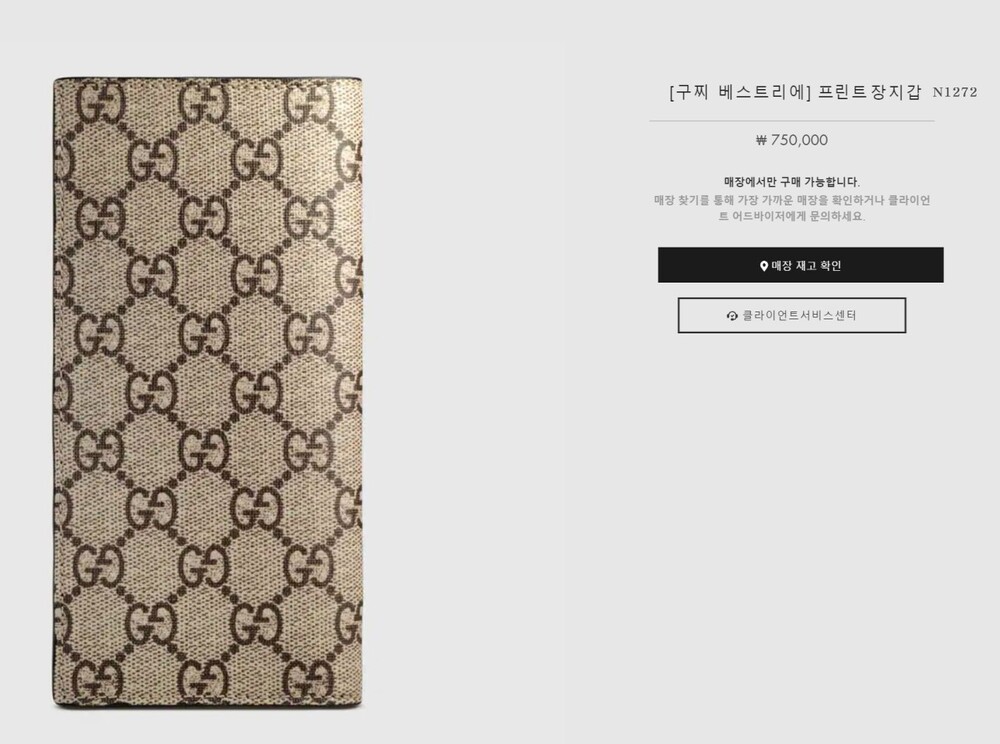Click the map pin icon on black button
1000x744 pixels.
764,266
